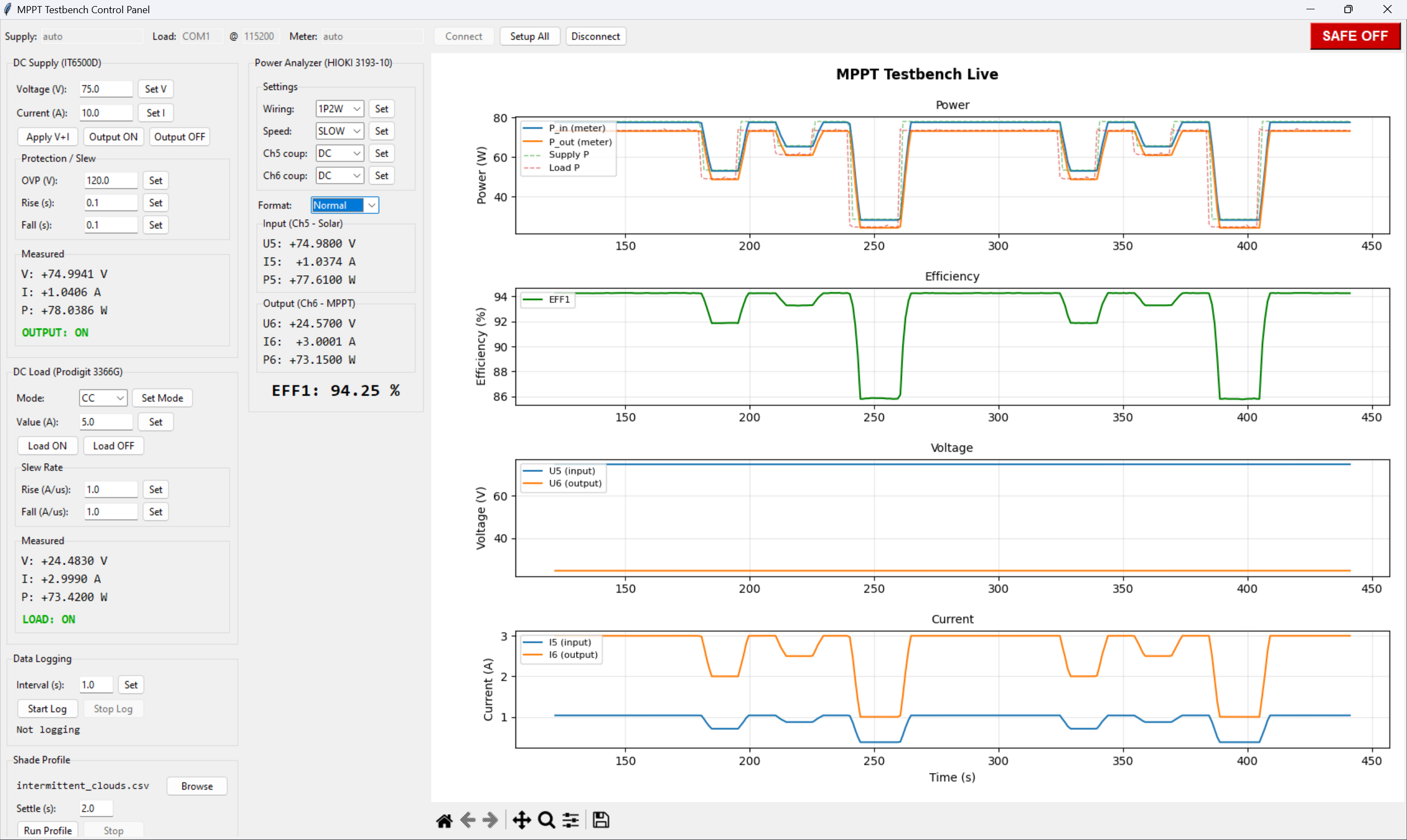This screenshot has height=840, width=1407.
Task: Go to next view using Forward arrow icon
Action: click(x=490, y=820)
